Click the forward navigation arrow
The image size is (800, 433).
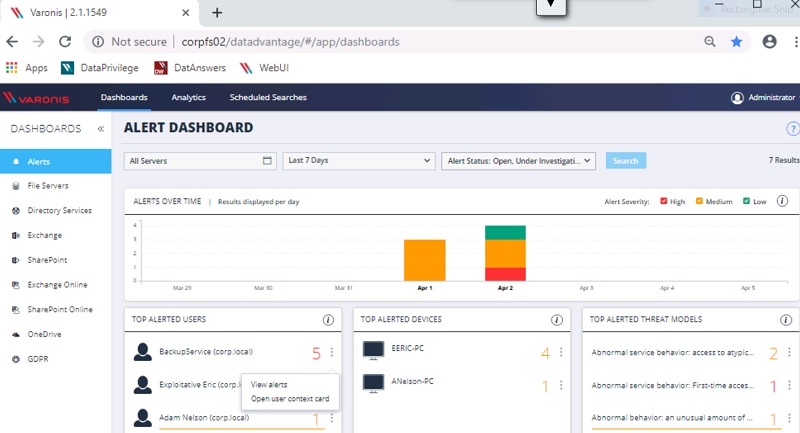click(x=38, y=42)
